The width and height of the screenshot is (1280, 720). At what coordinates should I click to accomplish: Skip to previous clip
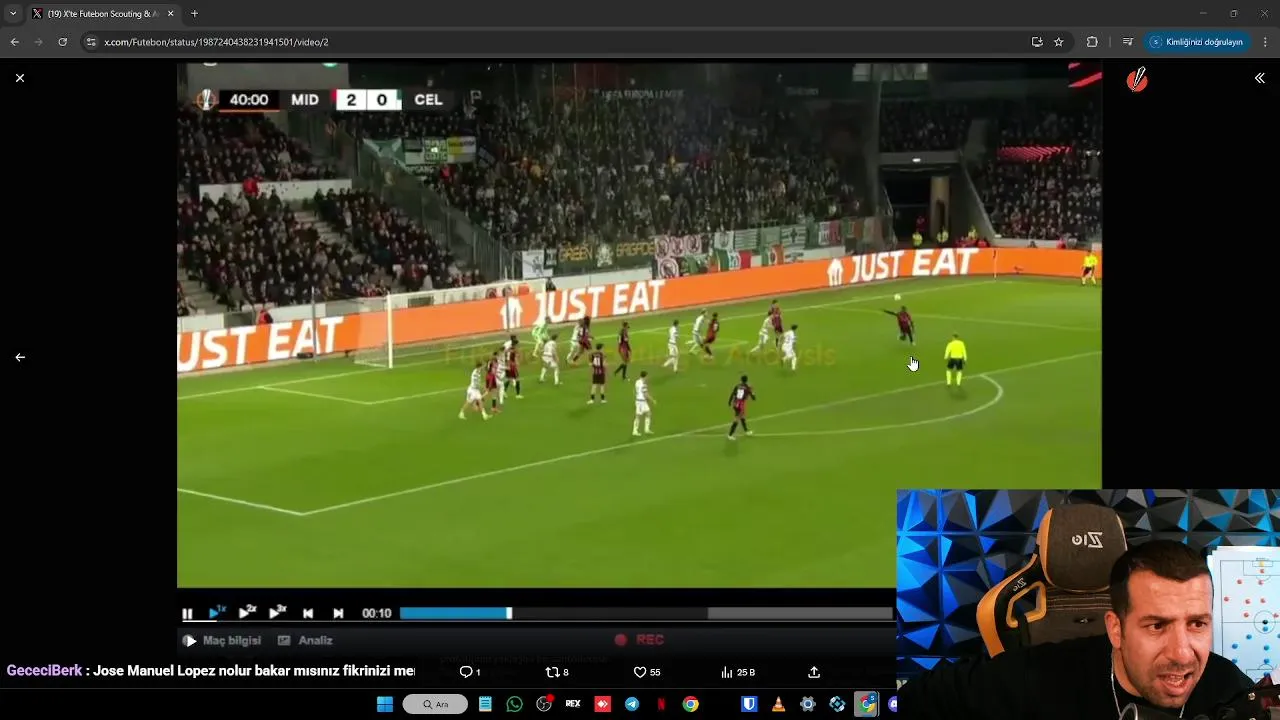click(308, 613)
